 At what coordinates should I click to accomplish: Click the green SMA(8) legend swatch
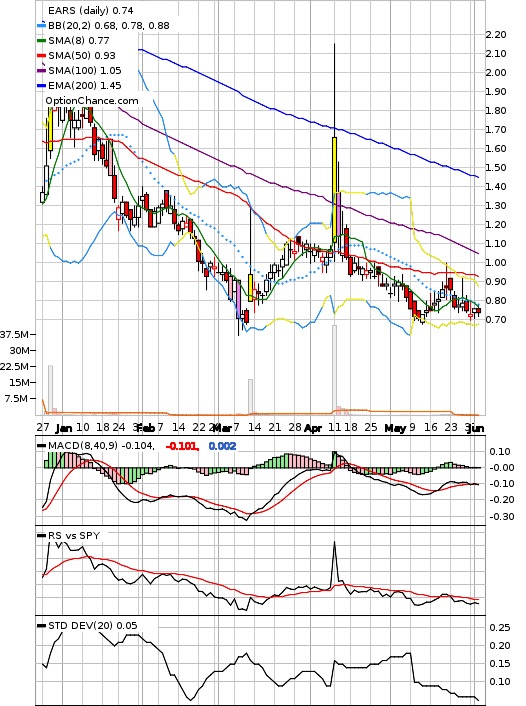[41, 41]
